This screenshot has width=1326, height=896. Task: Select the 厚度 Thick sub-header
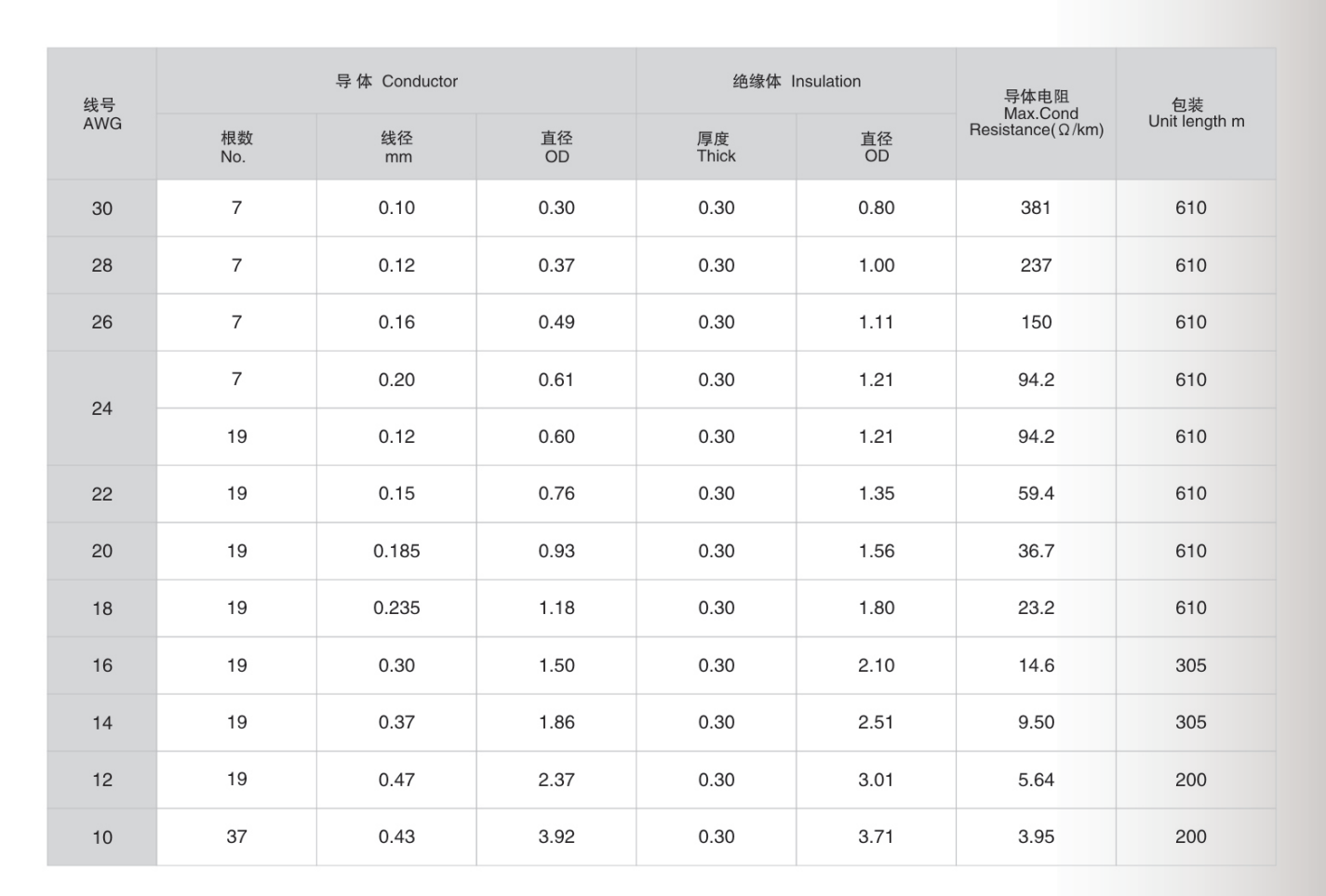click(716, 147)
